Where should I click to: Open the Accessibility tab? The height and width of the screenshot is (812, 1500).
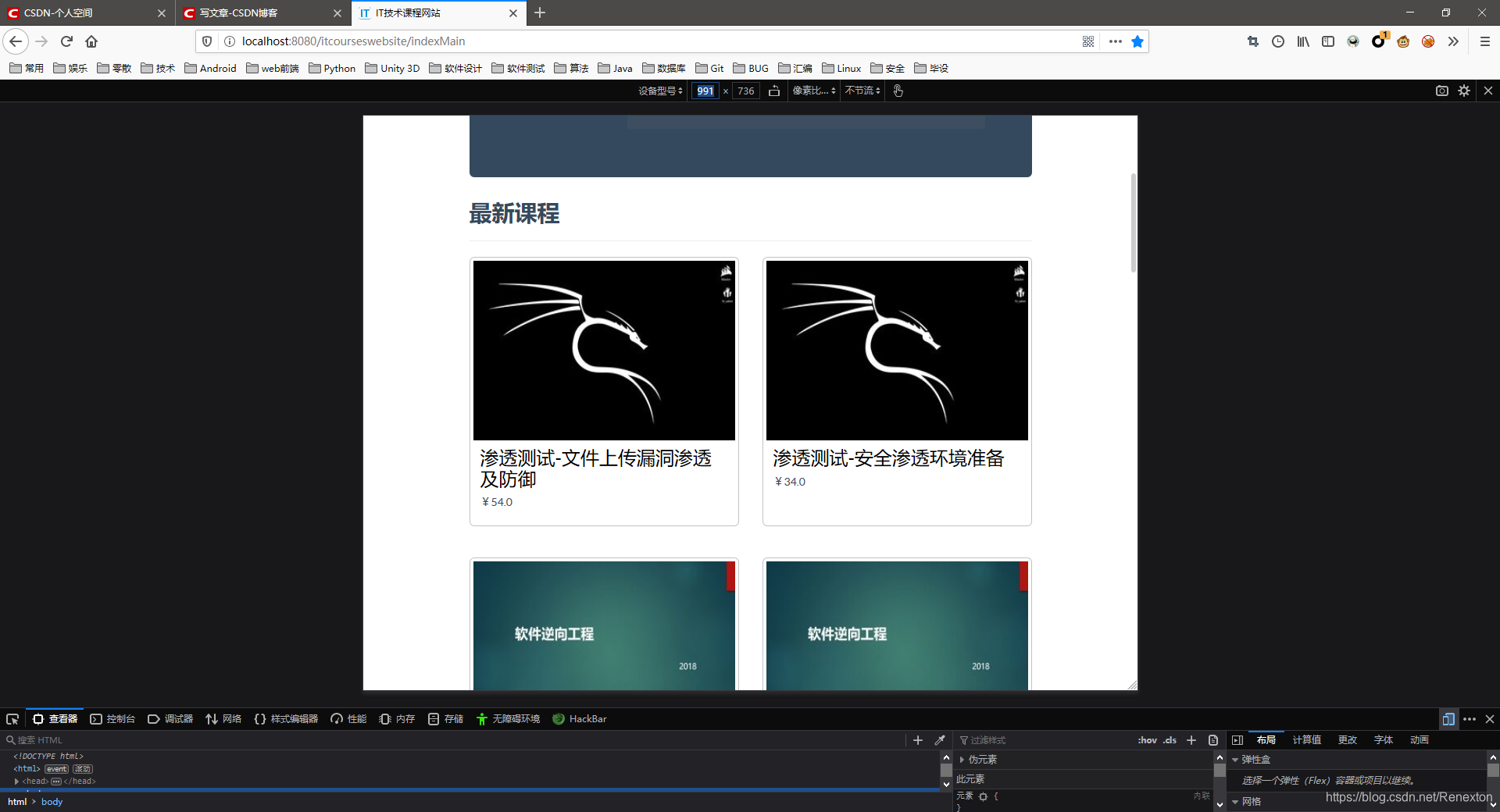pos(508,719)
